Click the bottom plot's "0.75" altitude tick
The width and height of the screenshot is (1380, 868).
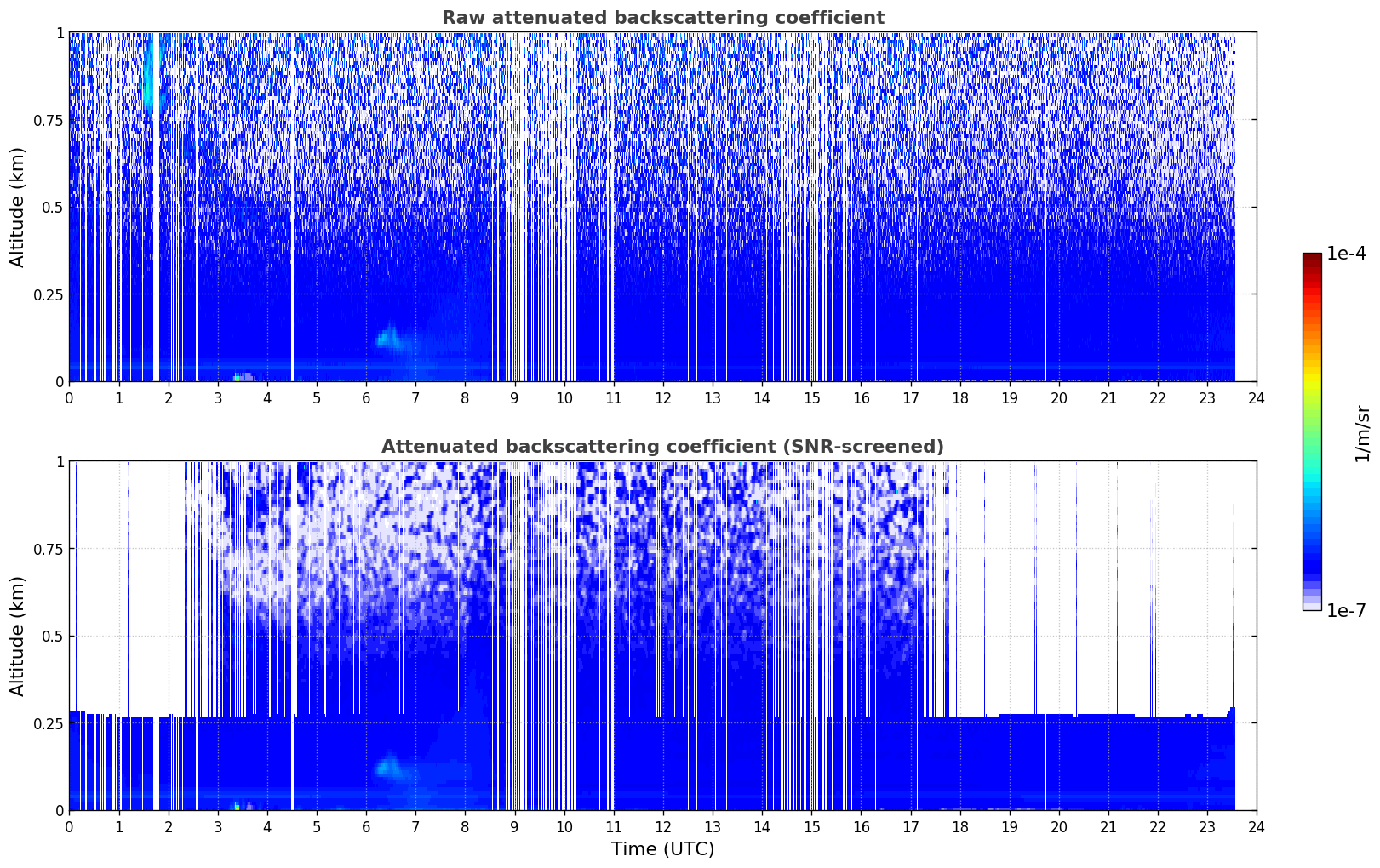(49, 549)
